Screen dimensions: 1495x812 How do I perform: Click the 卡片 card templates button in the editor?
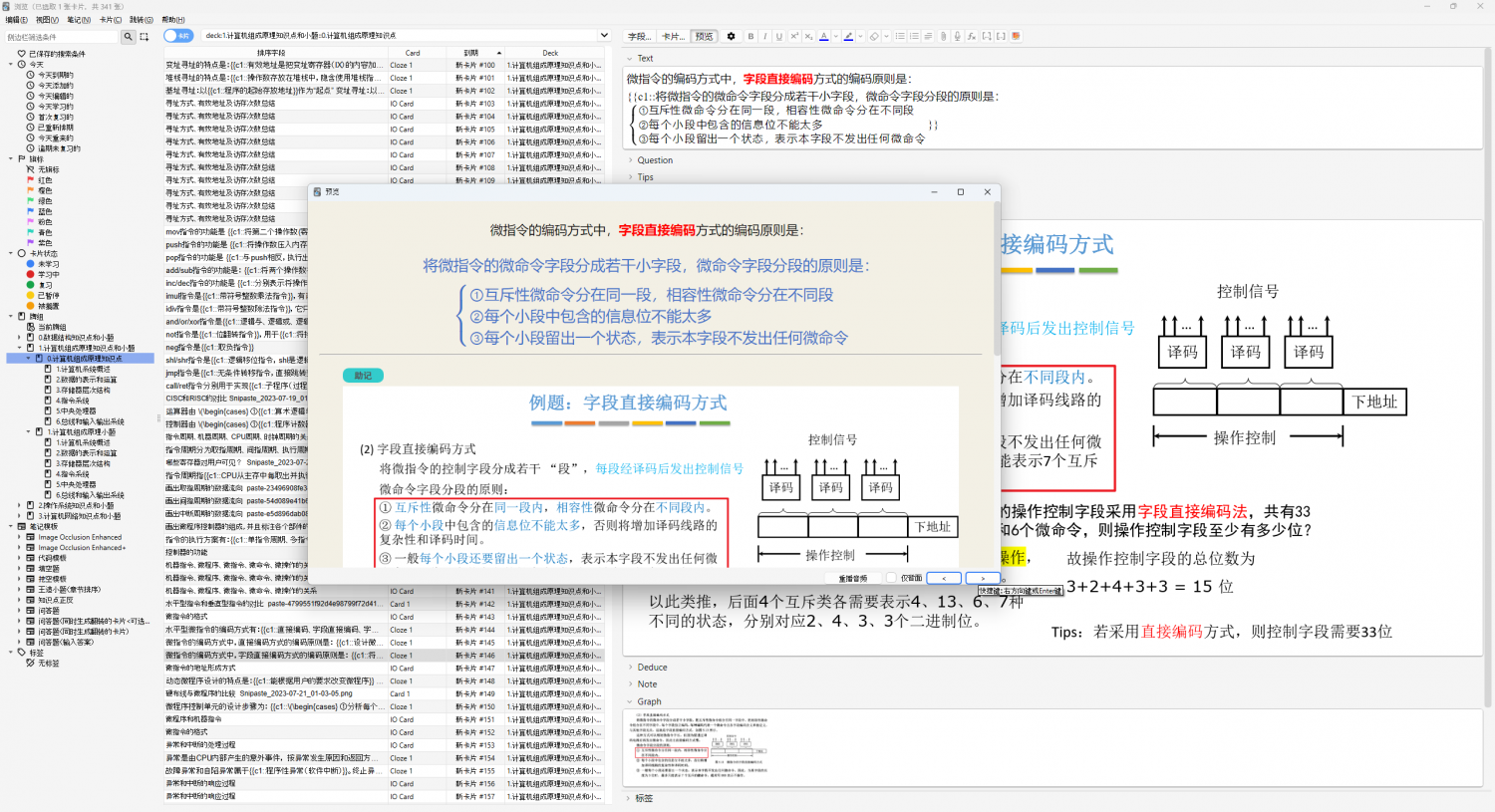[x=674, y=36]
